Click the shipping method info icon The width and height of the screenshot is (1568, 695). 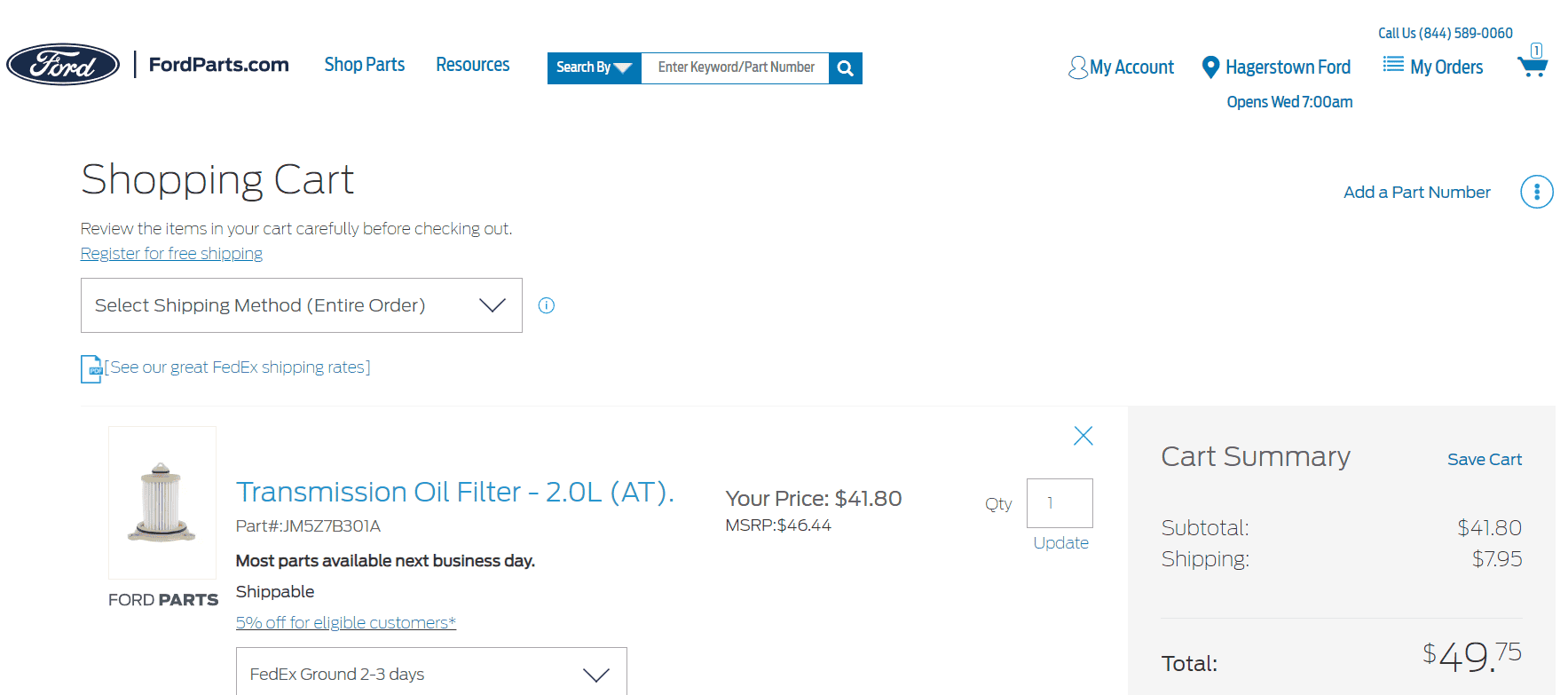[547, 305]
